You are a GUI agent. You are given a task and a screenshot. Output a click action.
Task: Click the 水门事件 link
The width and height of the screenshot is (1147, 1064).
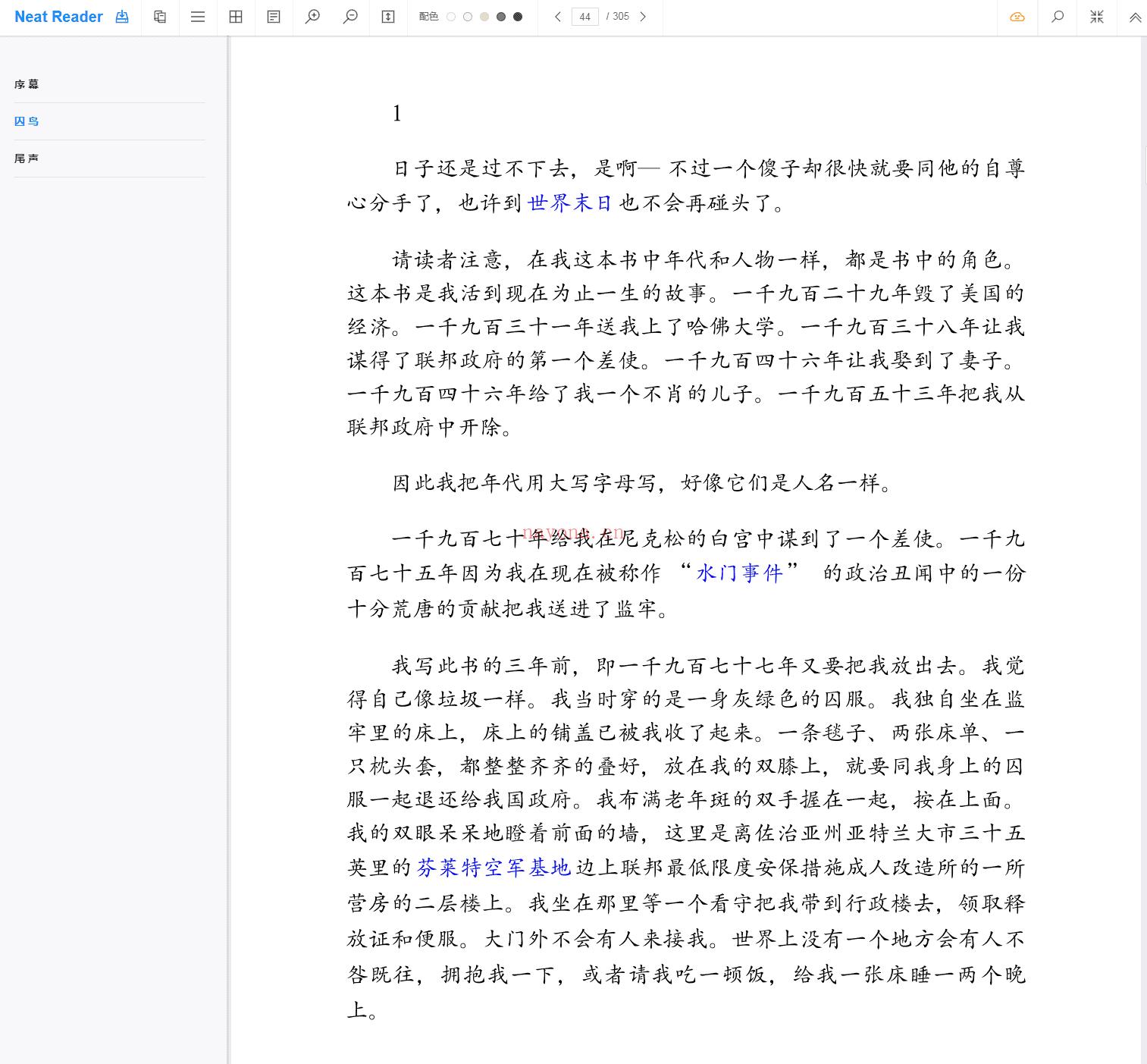pyautogui.click(x=739, y=573)
